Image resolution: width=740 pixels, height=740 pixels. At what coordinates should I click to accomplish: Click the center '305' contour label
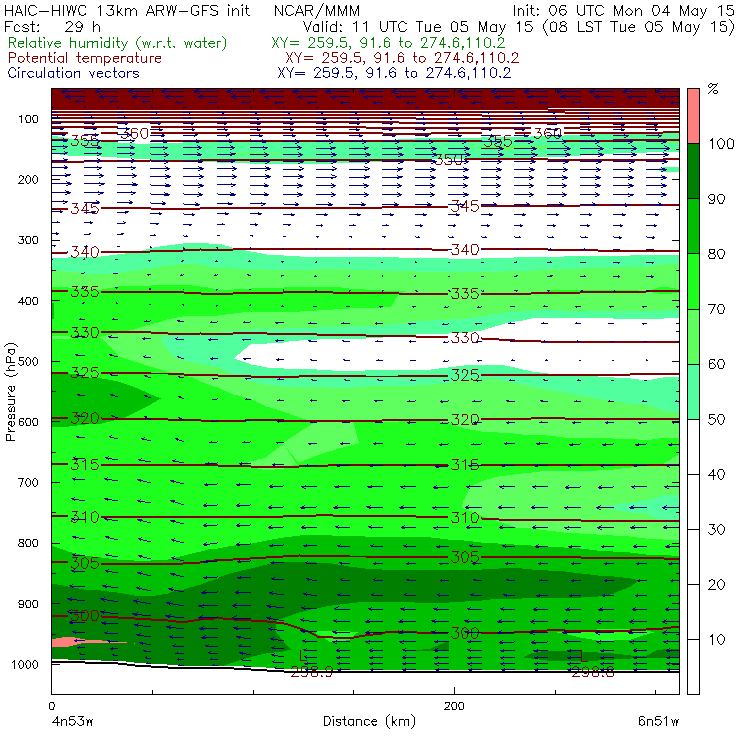(x=465, y=557)
